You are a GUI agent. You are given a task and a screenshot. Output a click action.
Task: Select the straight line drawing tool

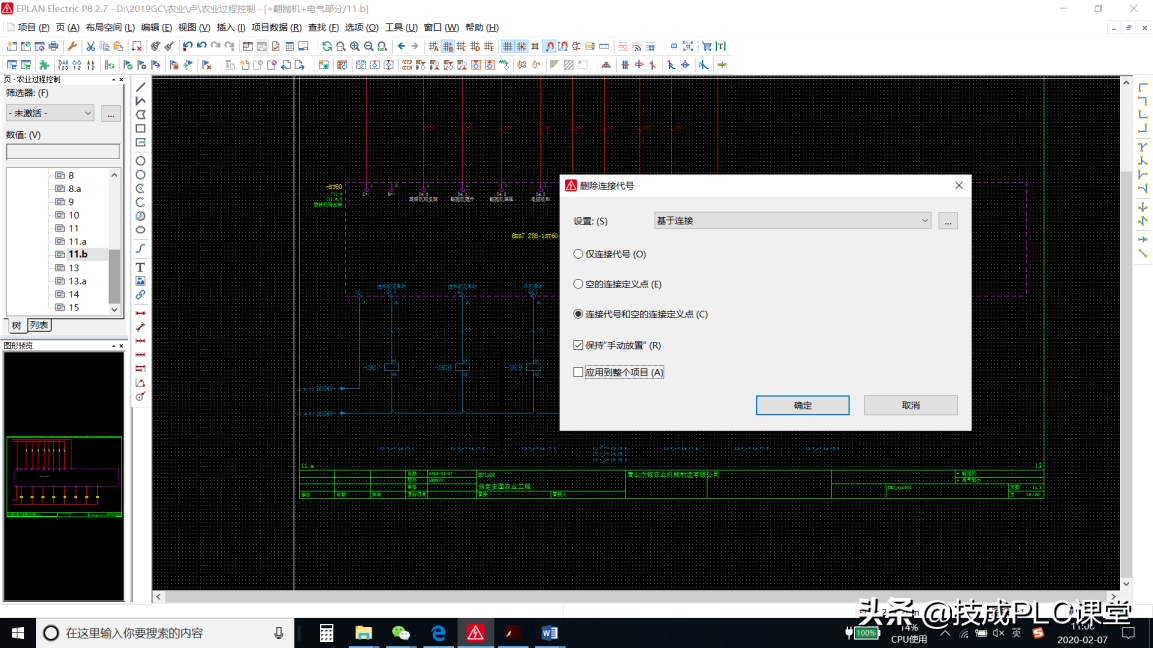[x=140, y=87]
